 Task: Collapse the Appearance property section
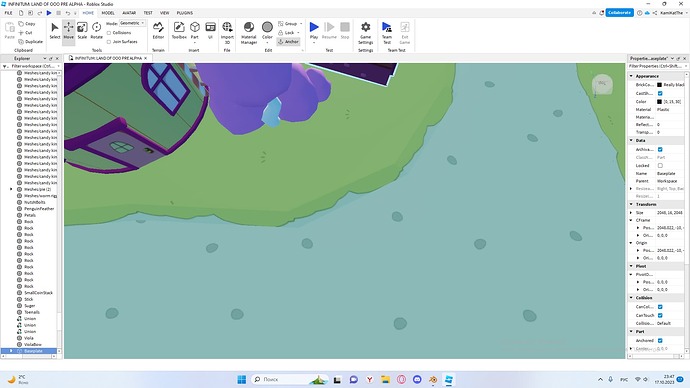[x=631, y=76]
